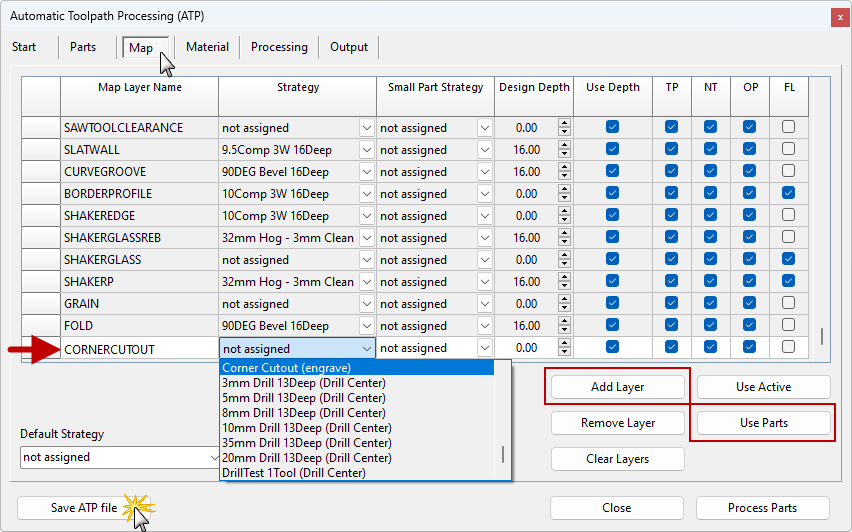Switch to the Material tab
Image resolution: width=852 pixels, height=532 pixels.
[x=207, y=47]
